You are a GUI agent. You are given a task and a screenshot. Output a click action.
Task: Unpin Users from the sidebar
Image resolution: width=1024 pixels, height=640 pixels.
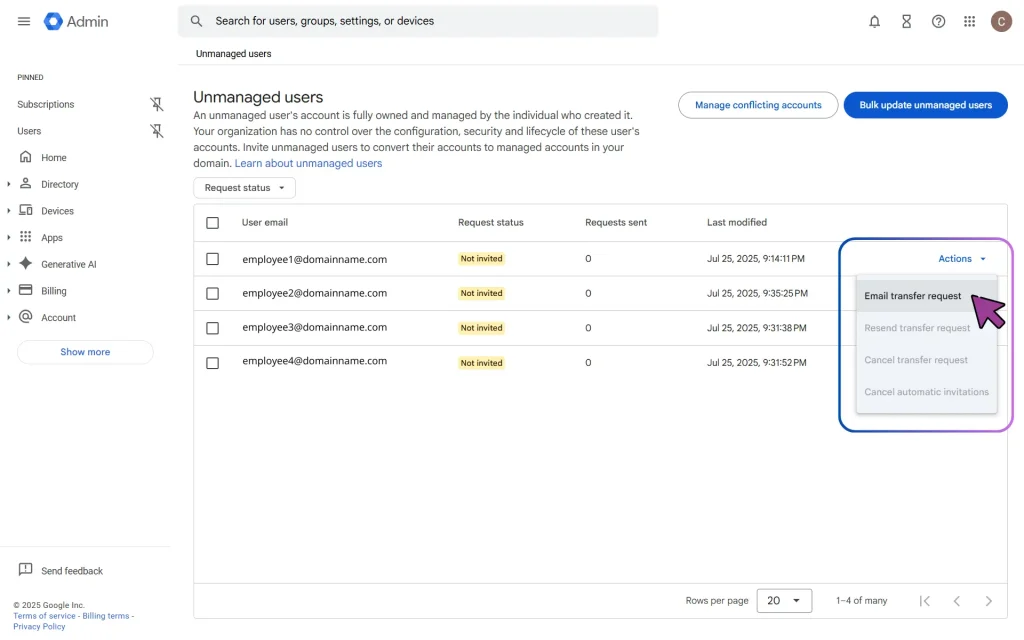click(156, 131)
